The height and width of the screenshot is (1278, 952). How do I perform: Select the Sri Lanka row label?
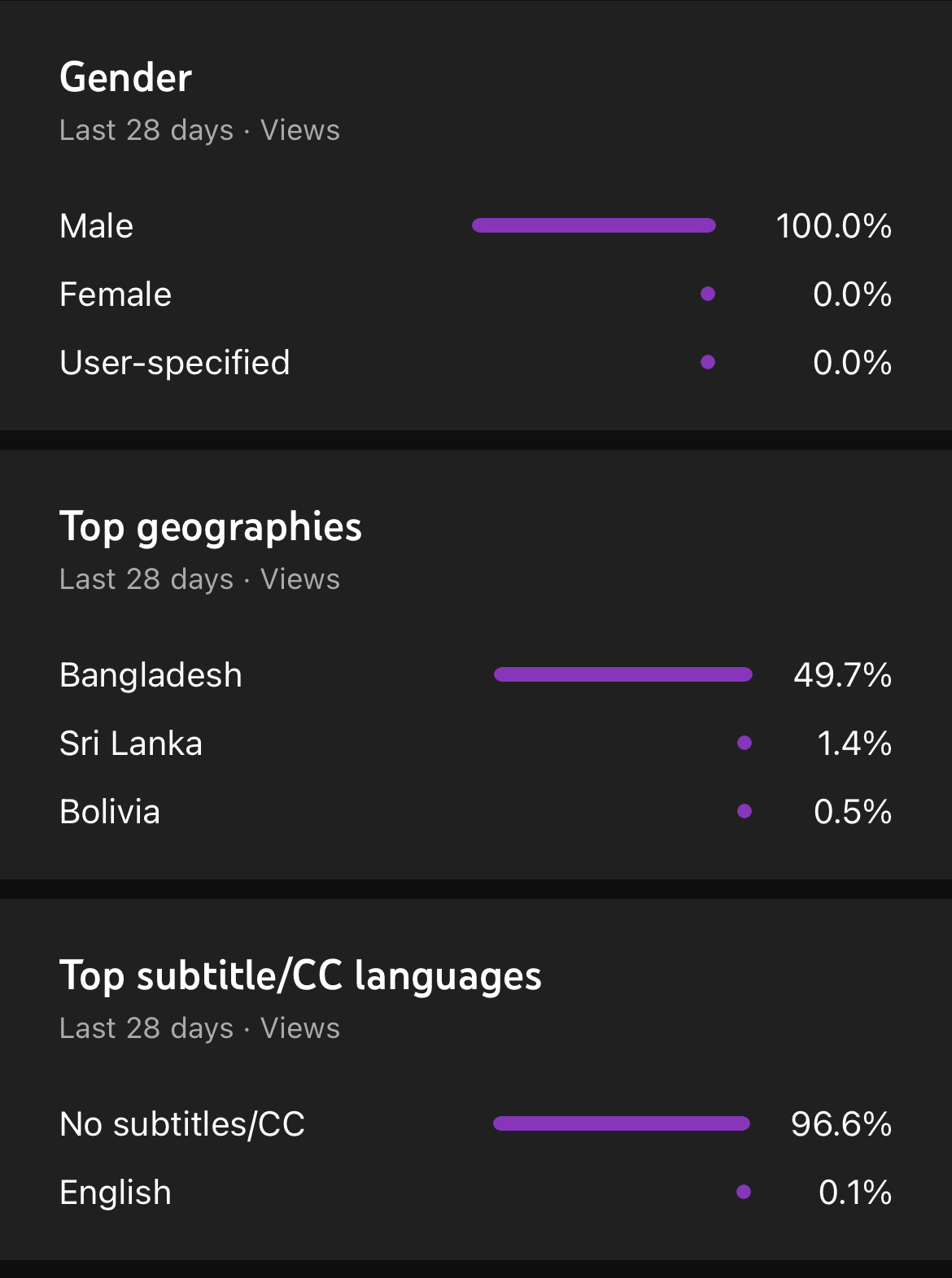tap(131, 744)
